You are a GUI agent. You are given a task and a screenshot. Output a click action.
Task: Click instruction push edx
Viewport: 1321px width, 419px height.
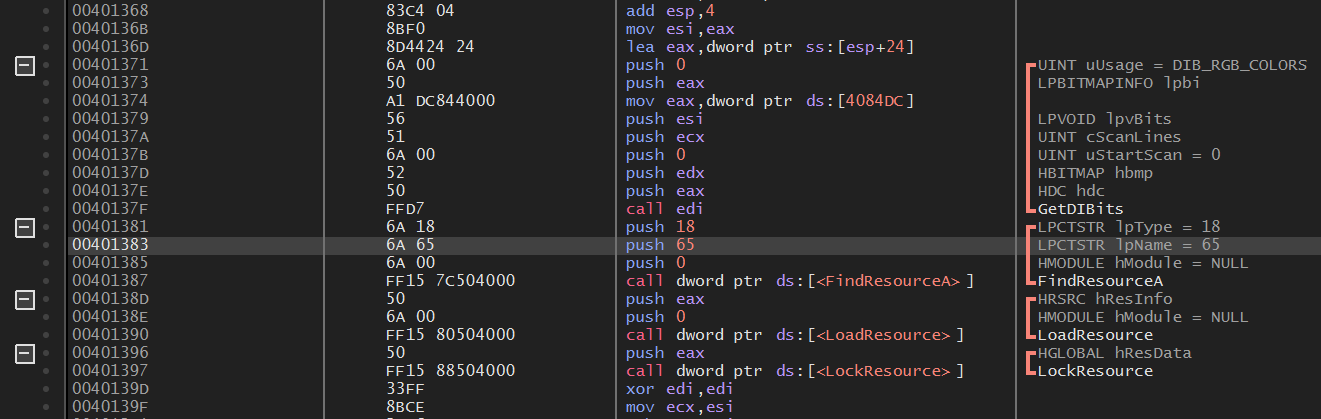(x=663, y=173)
